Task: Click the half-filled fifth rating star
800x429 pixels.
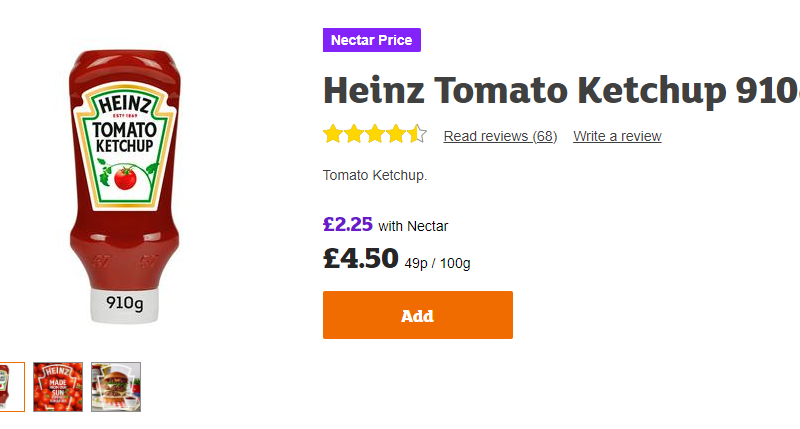Action: coord(417,134)
